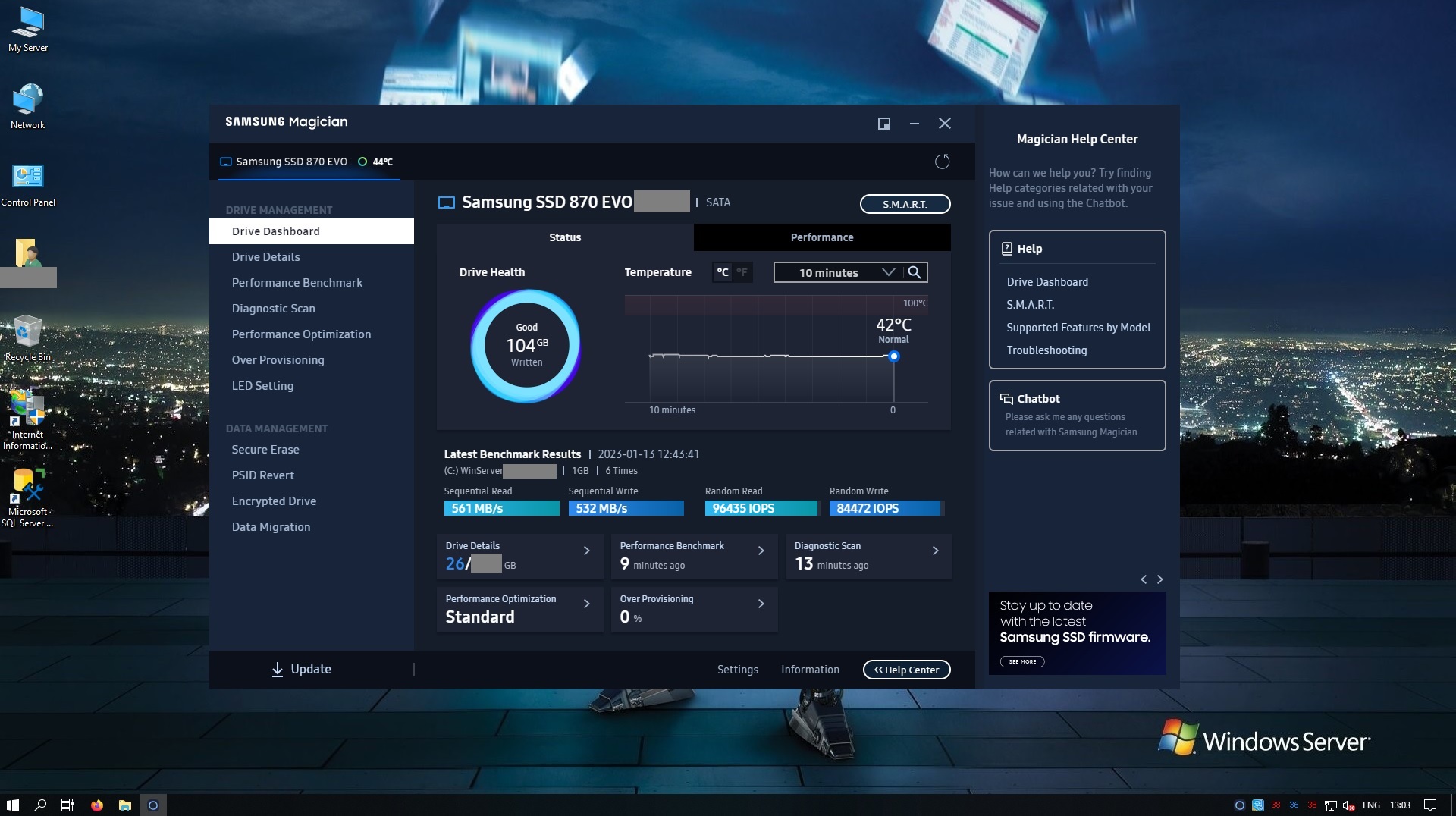Image resolution: width=1456 pixels, height=816 pixels.
Task: Open Performance Benchmark in sidebar
Action: click(312, 283)
